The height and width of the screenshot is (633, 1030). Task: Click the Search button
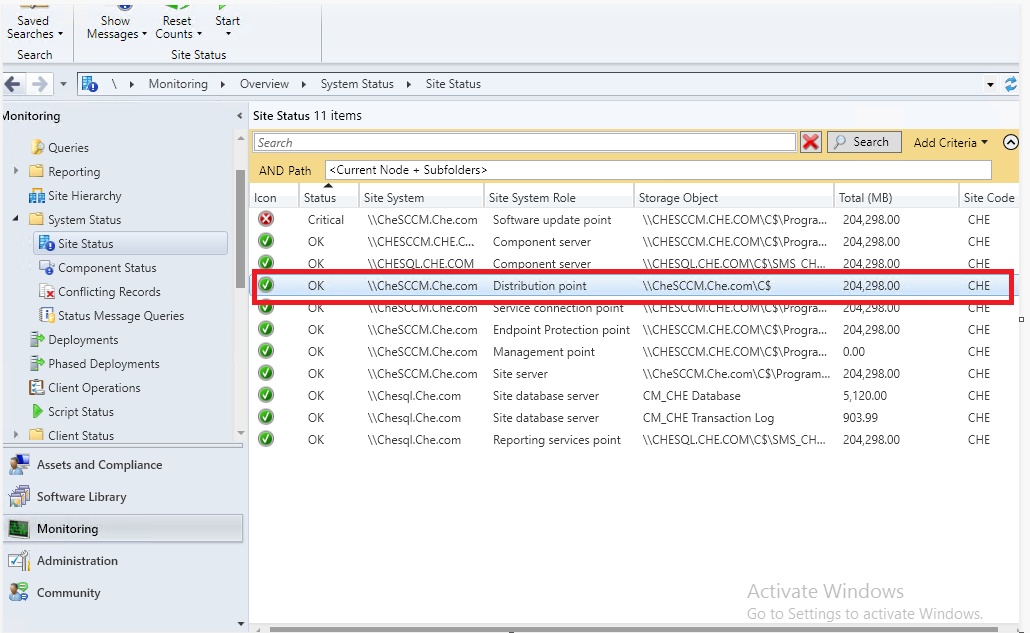click(864, 142)
